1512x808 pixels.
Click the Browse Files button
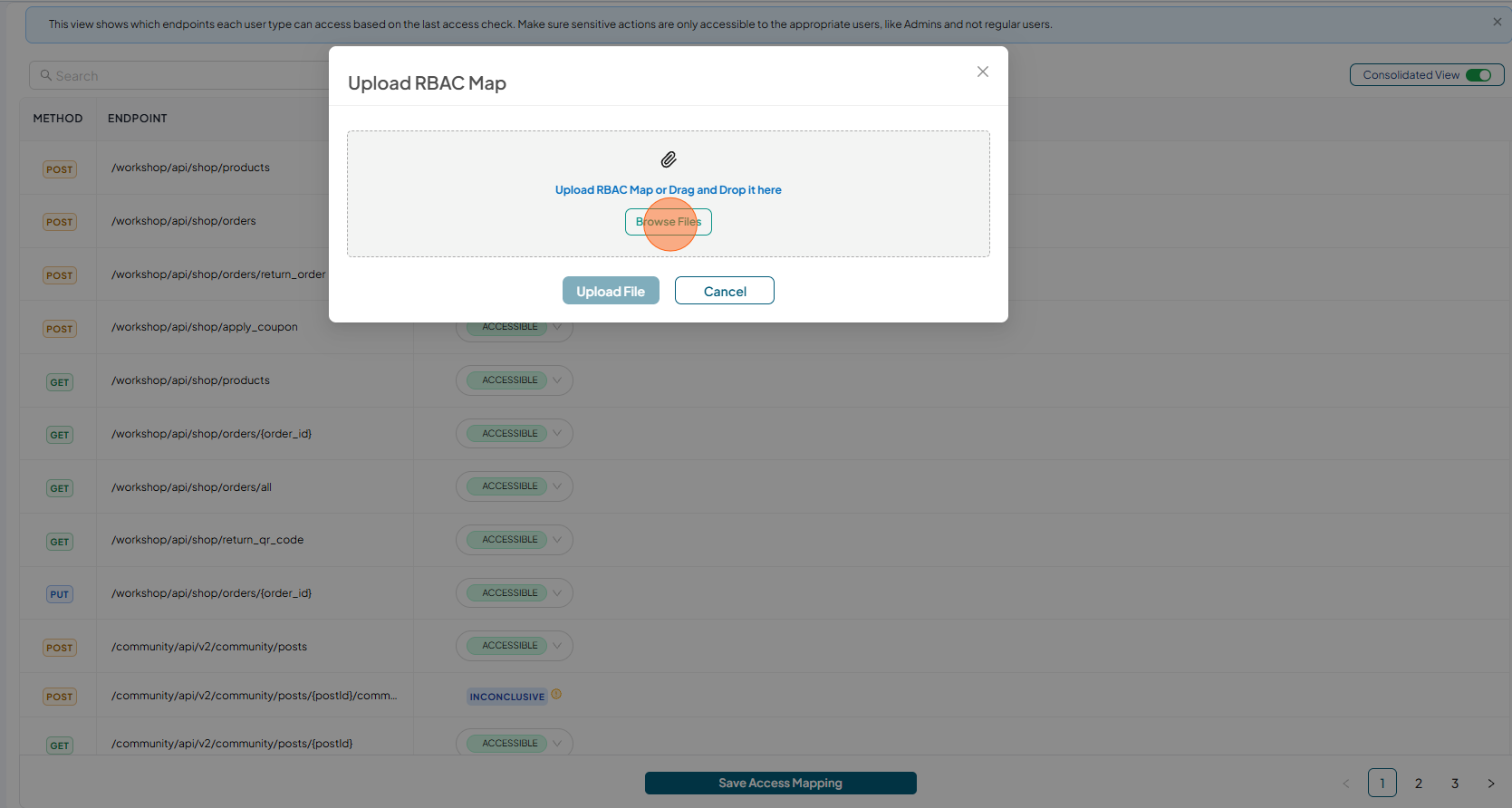(x=669, y=222)
